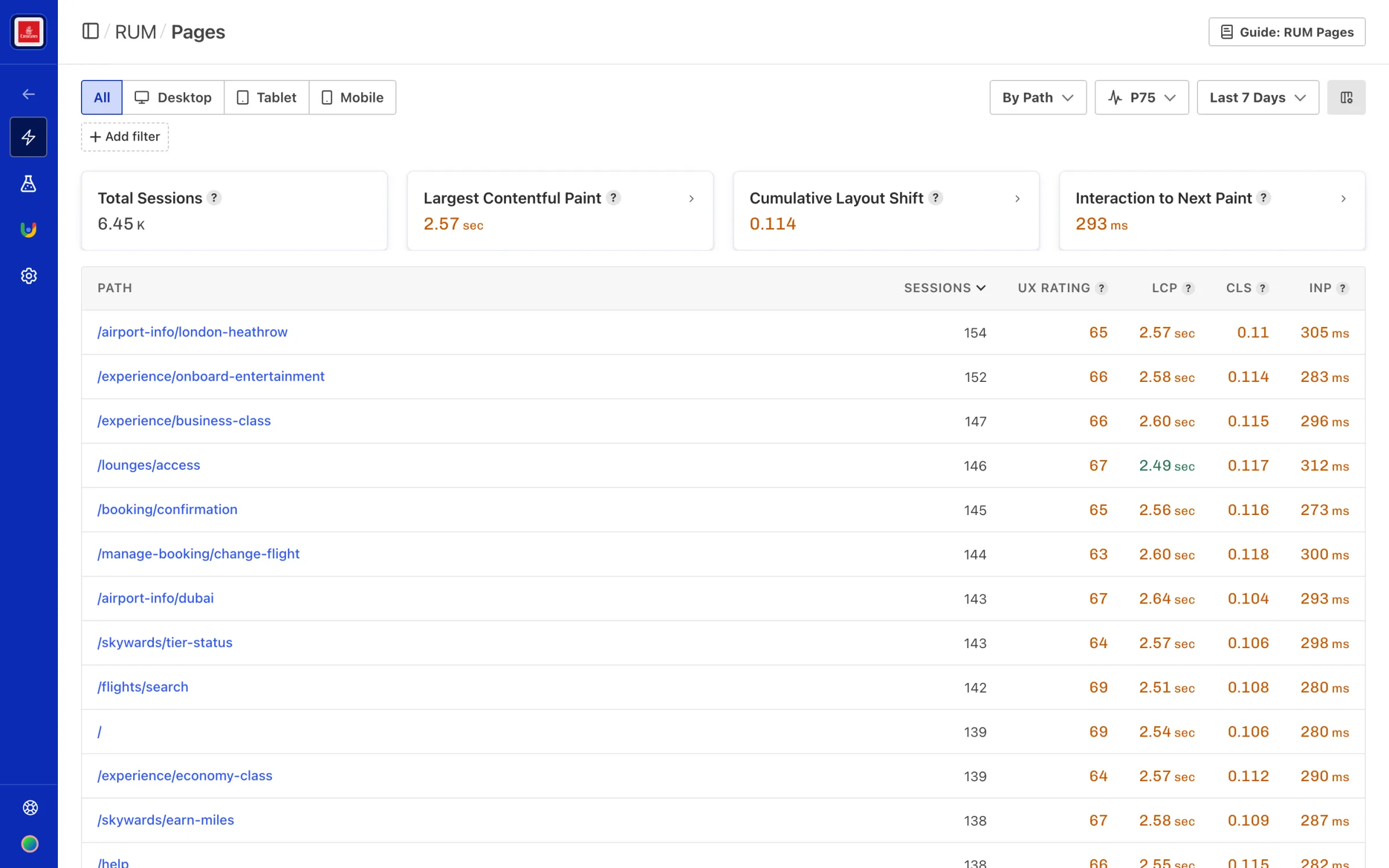Expand the Largest Contentful Paint card chevron
This screenshot has width=1389, height=868.
692,198
